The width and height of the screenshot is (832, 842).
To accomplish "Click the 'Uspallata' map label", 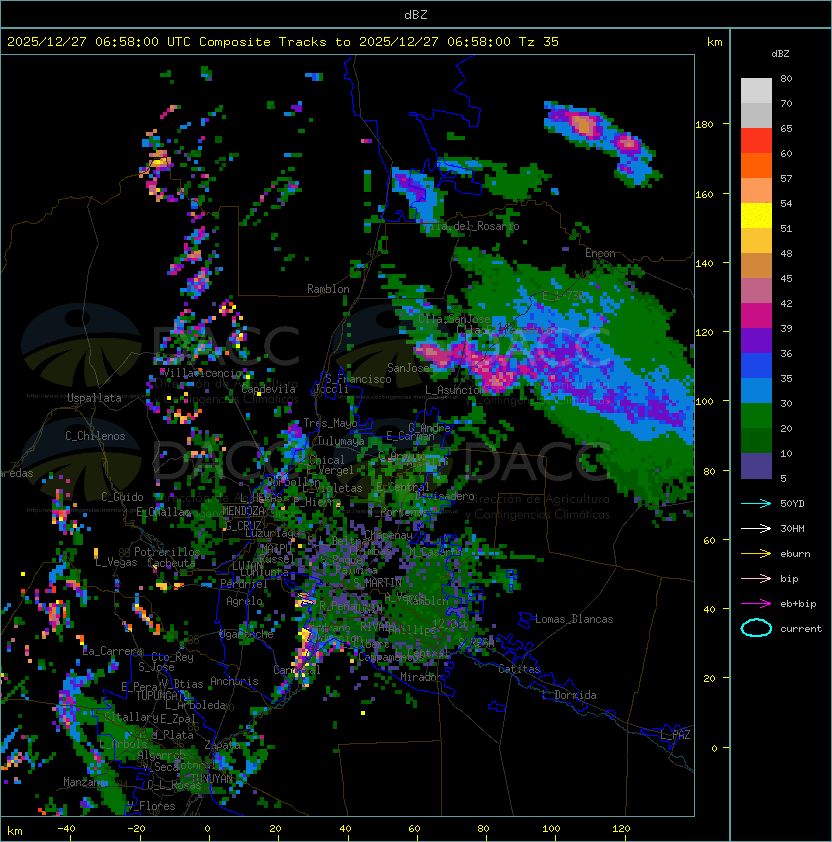I will pos(94,398).
